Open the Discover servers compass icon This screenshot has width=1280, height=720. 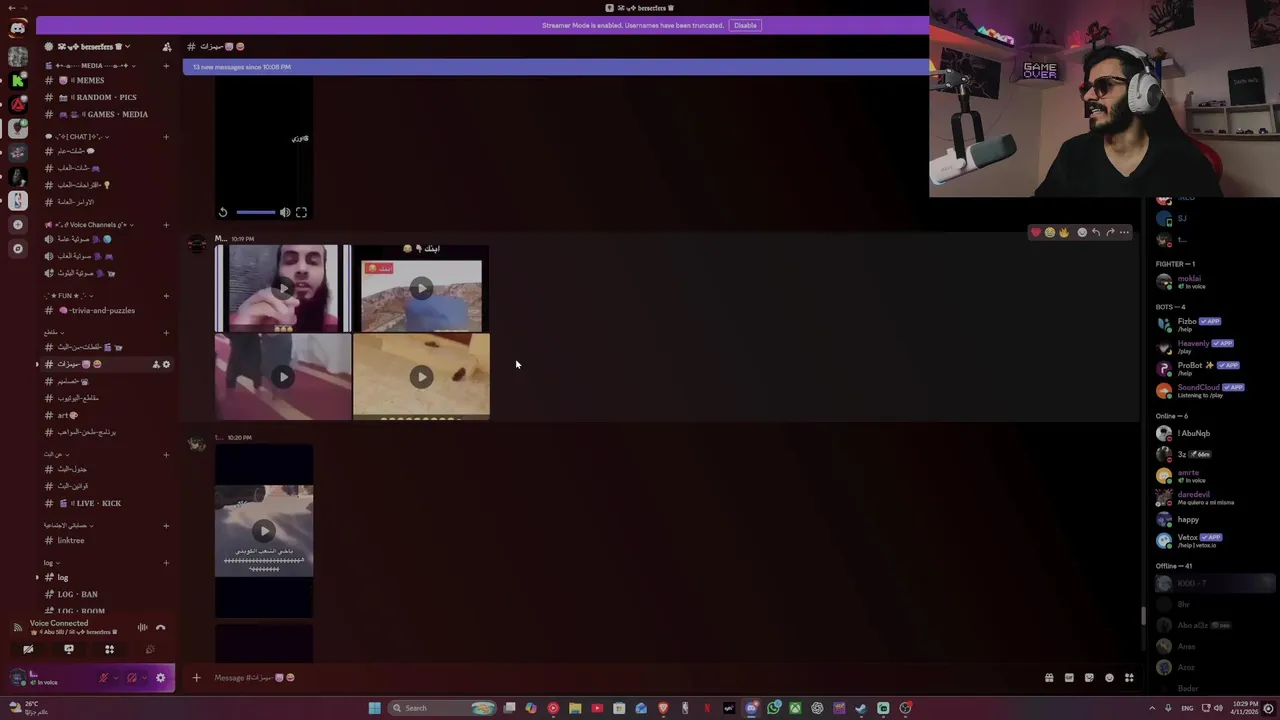tap(18, 248)
